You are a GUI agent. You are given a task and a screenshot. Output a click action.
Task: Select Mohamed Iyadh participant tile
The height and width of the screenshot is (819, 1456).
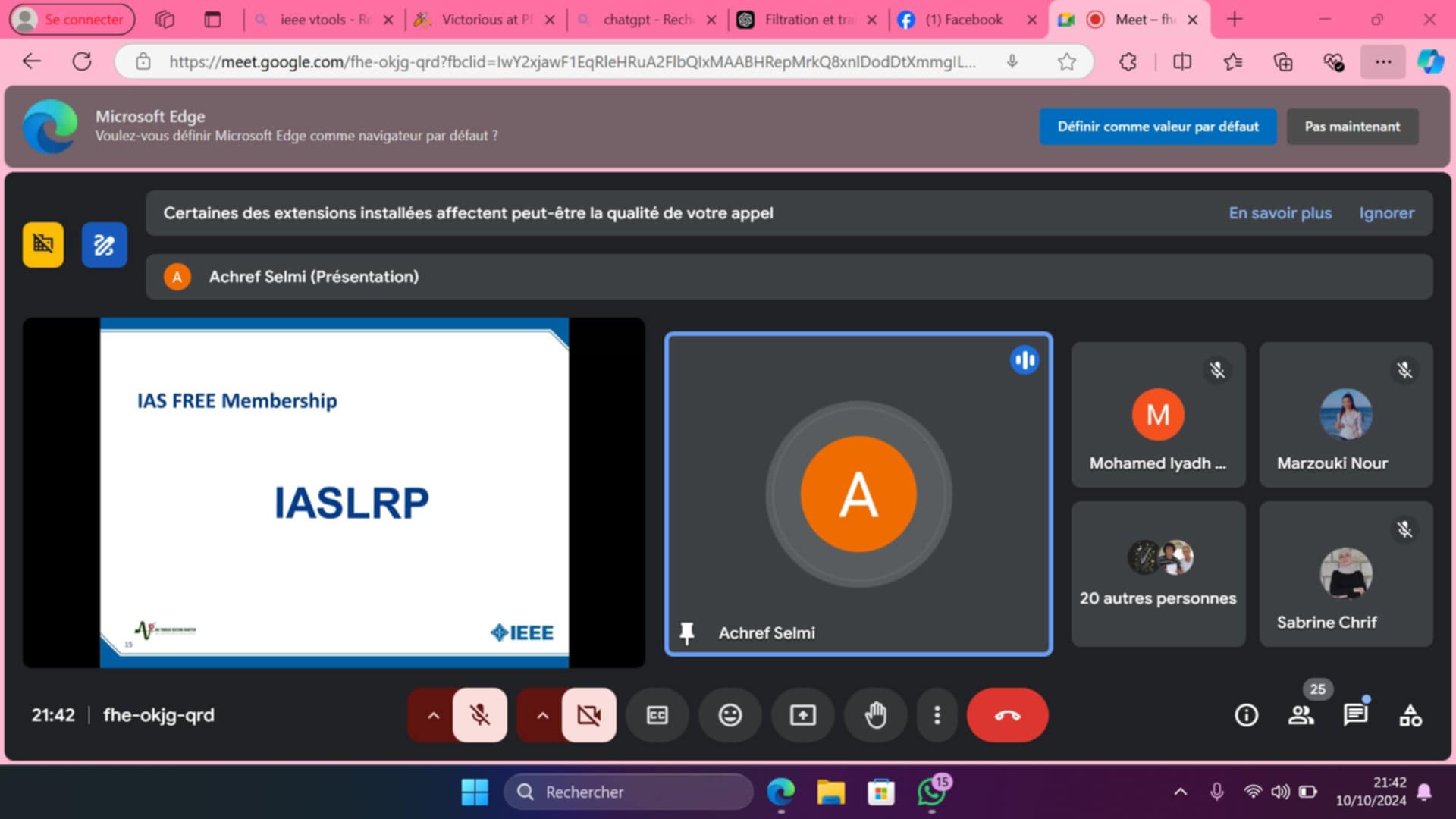click(x=1158, y=415)
